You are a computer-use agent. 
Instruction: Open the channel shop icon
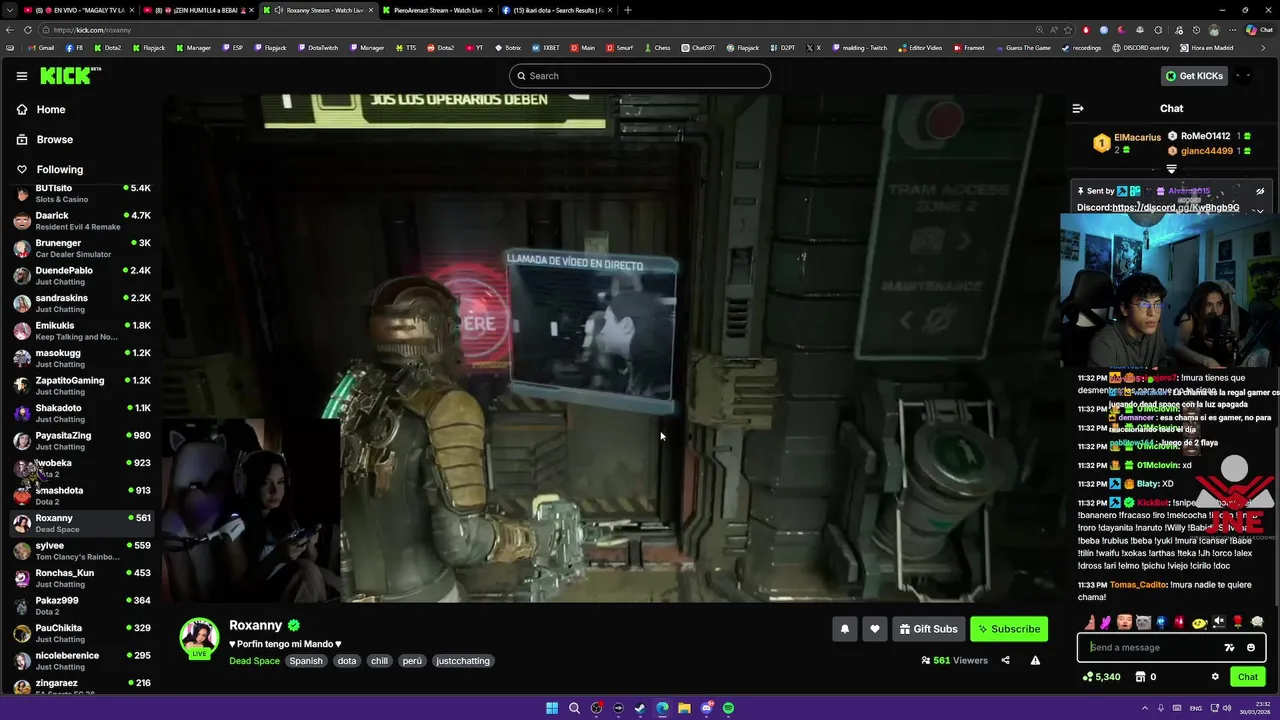point(1140,677)
